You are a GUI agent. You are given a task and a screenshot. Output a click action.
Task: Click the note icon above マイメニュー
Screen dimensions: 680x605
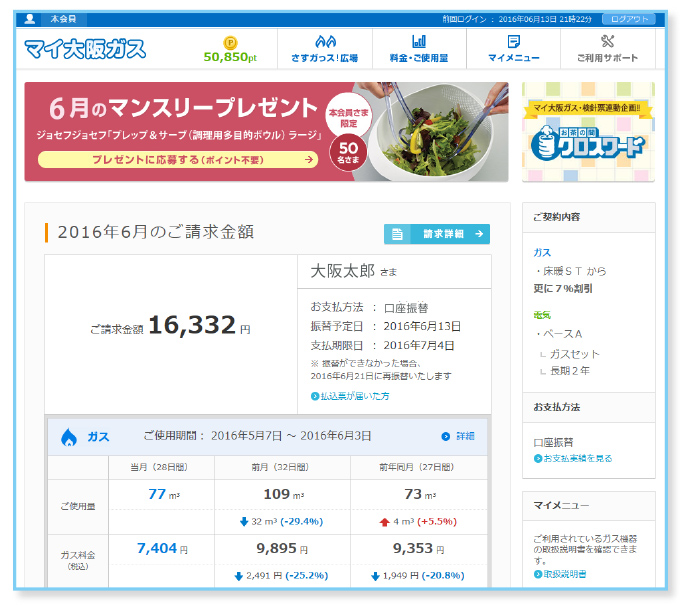pos(514,42)
